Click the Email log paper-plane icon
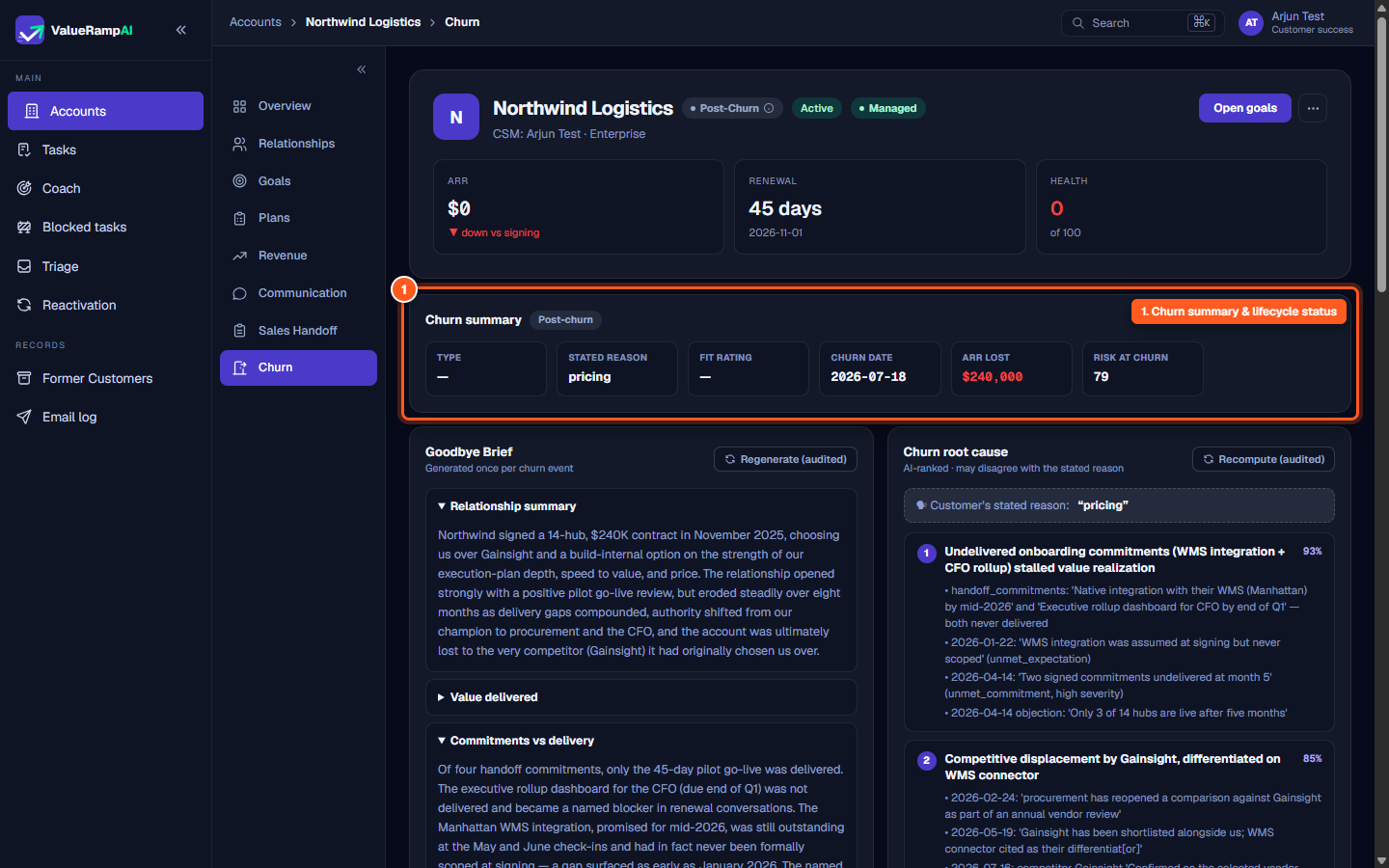Image resolution: width=1389 pixels, height=868 pixels. coord(24,417)
